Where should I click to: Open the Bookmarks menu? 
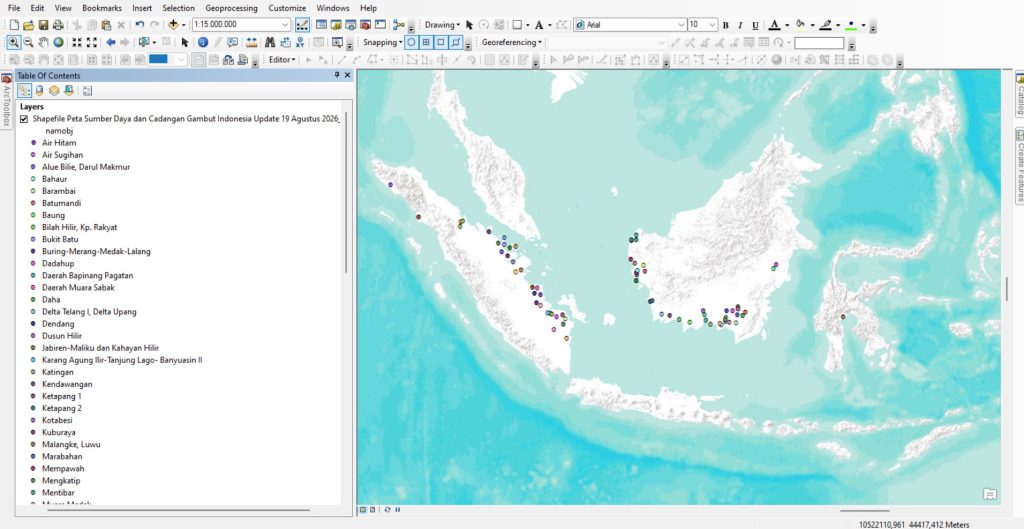click(x=102, y=8)
